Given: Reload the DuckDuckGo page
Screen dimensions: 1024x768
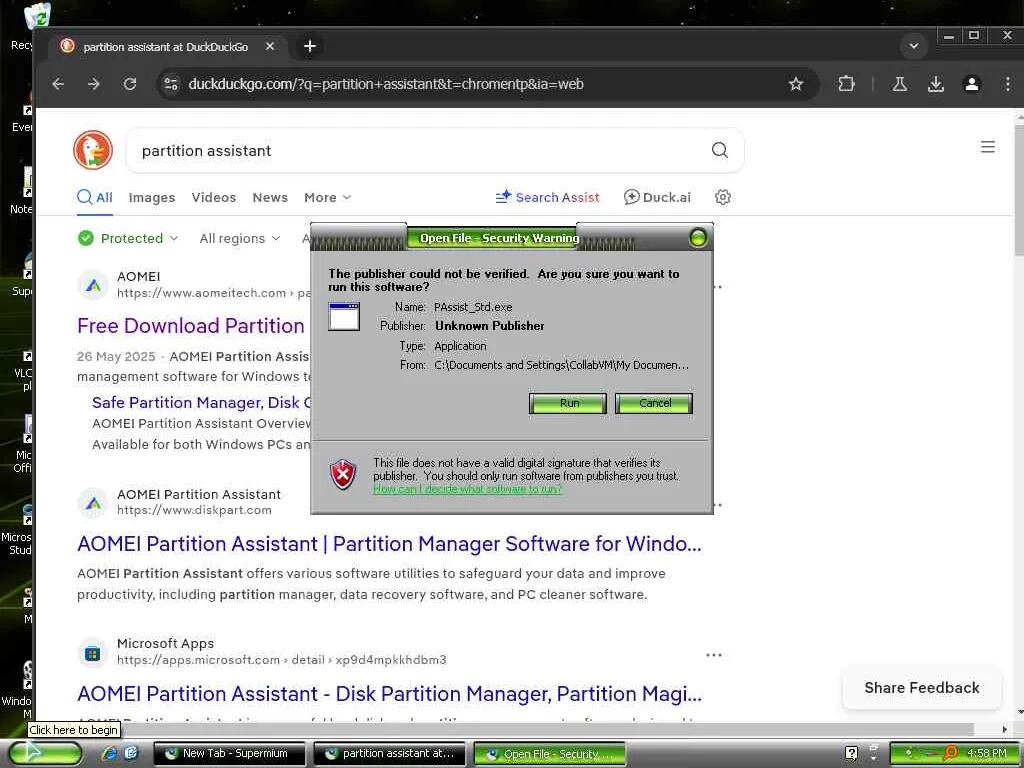Looking at the screenshot, I should pos(130,84).
